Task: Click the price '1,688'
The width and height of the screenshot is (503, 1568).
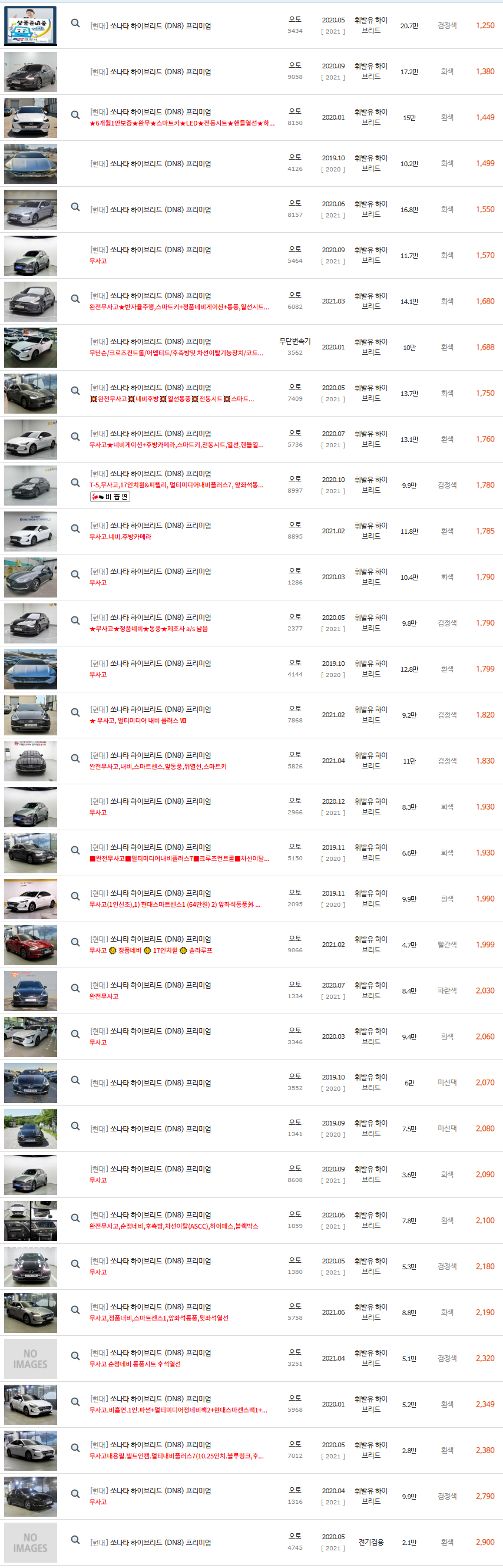Action: pos(485,347)
